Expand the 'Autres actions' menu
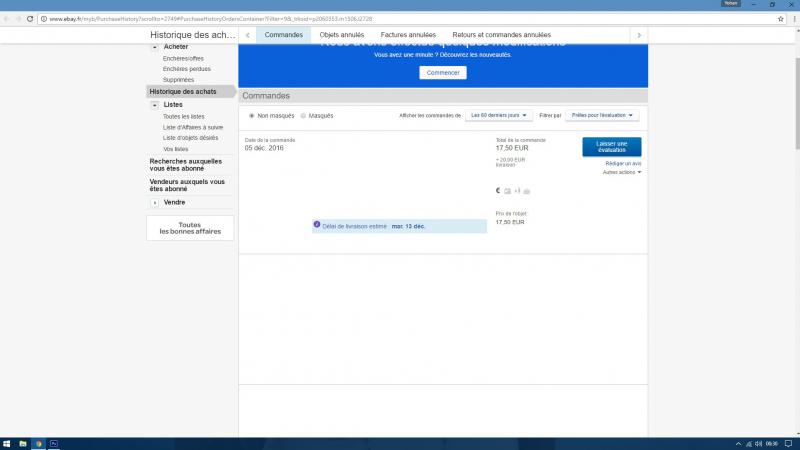 (x=622, y=172)
